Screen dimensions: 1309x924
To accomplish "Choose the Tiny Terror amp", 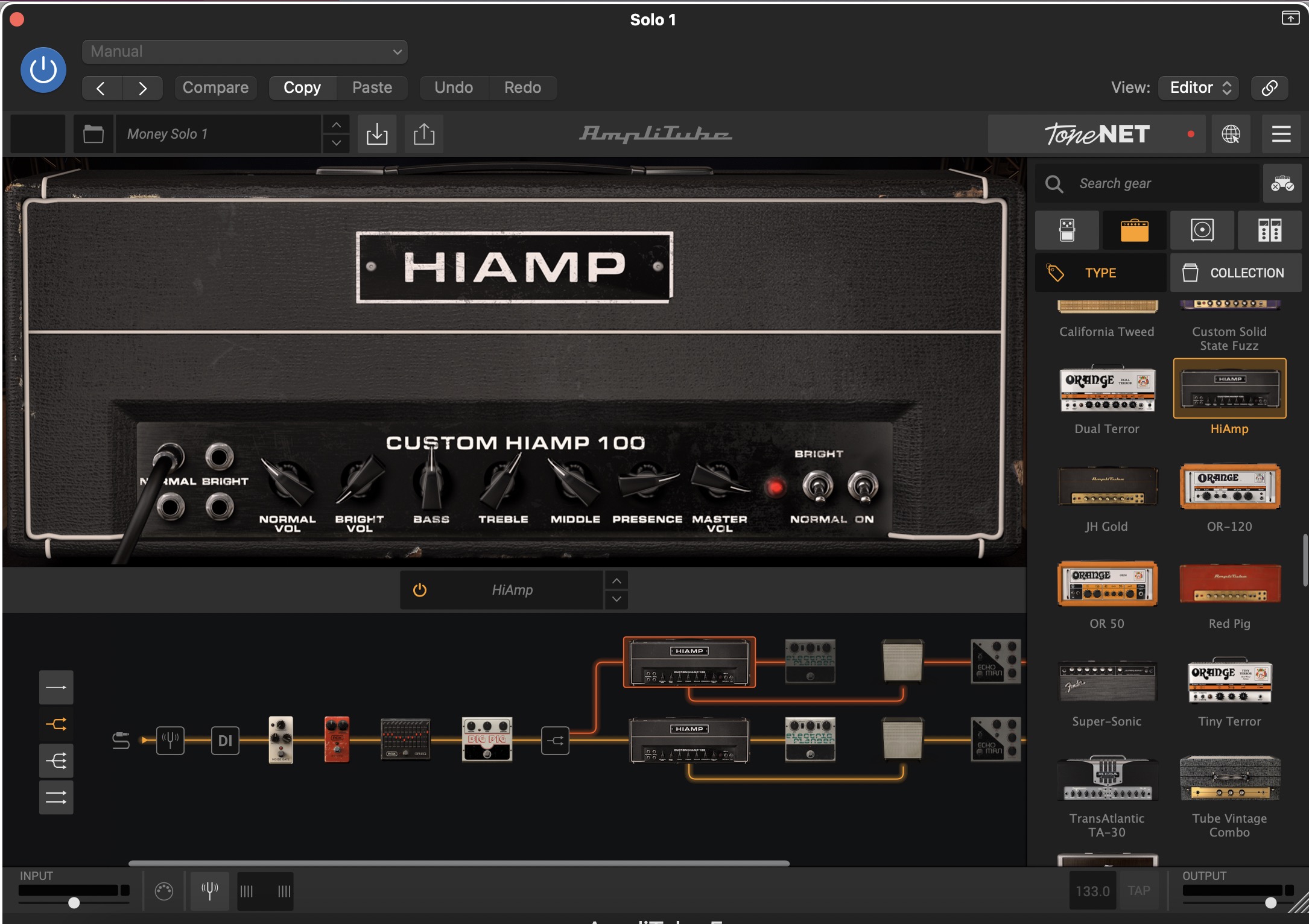I will click(x=1229, y=691).
